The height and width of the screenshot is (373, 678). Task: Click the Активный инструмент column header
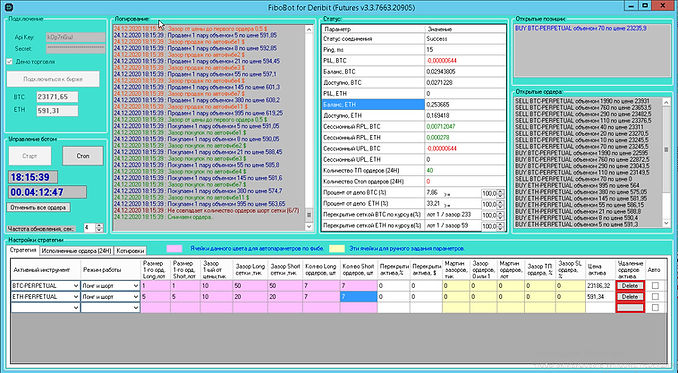[46, 270]
